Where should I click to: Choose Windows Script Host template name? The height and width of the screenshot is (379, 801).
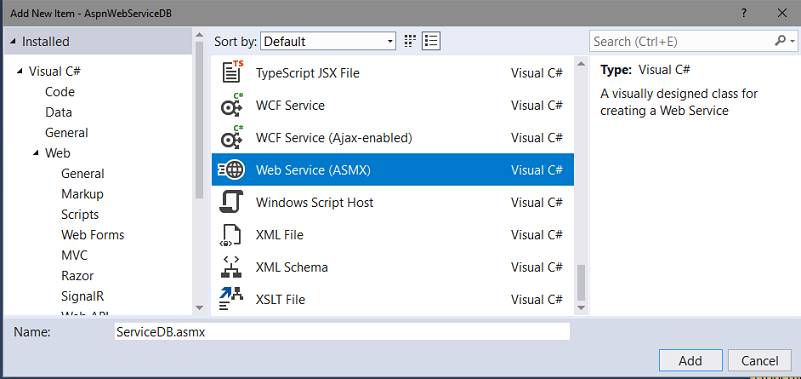315,202
